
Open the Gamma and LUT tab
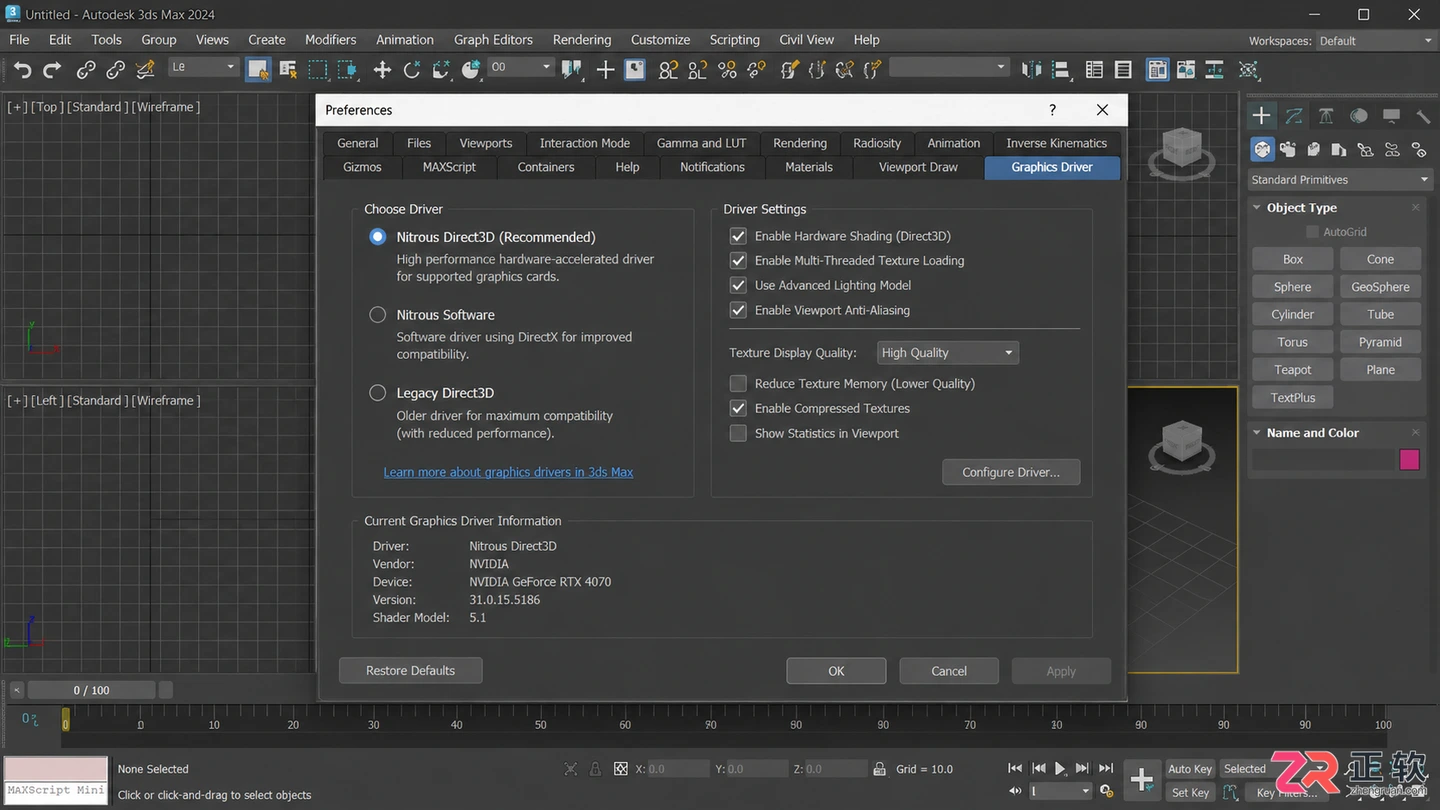coord(702,143)
